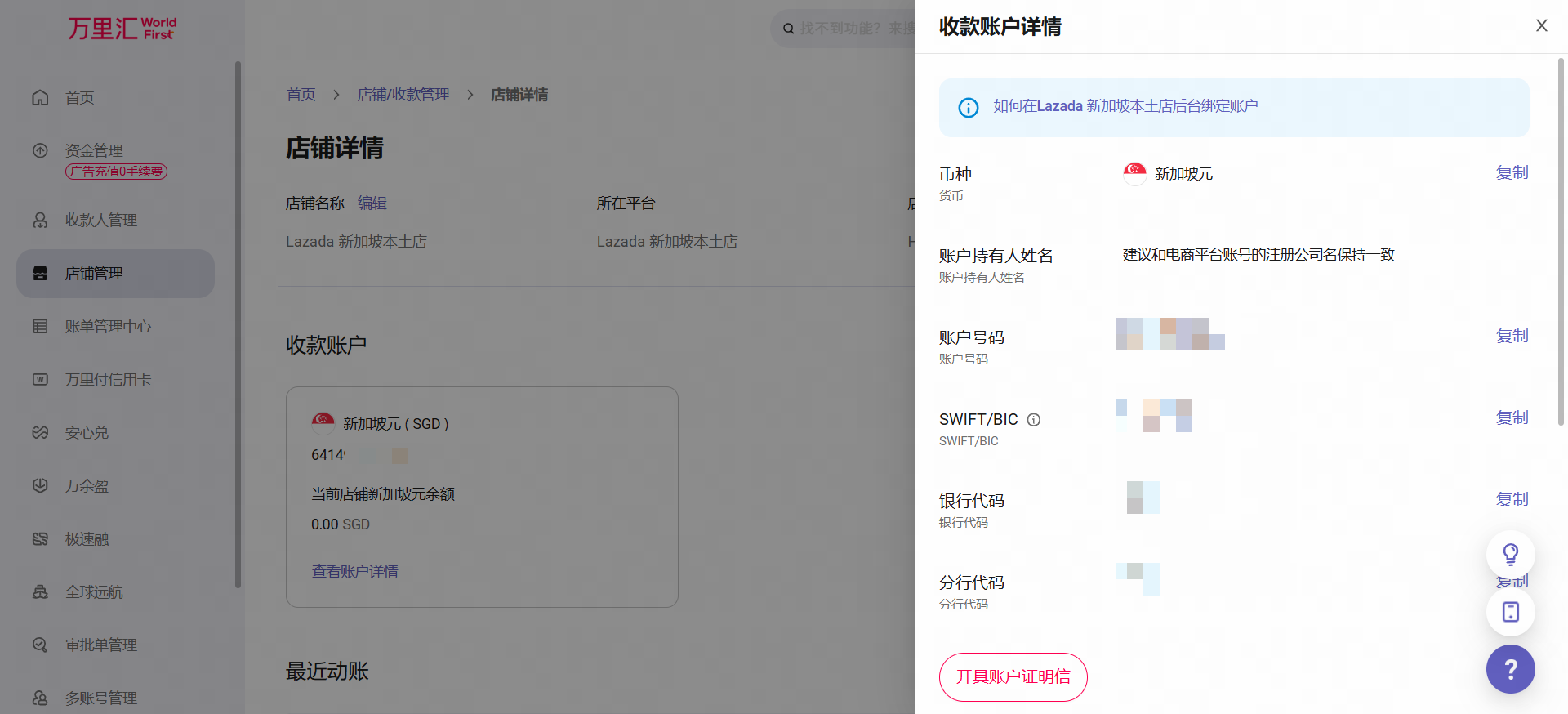Click the 所在平台 column label
1568x714 pixels.
[626, 203]
